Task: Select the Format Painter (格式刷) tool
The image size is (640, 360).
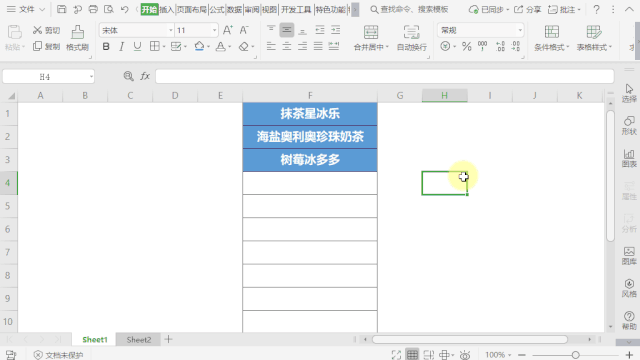Action: pyautogui.click(x=77, y=38)
